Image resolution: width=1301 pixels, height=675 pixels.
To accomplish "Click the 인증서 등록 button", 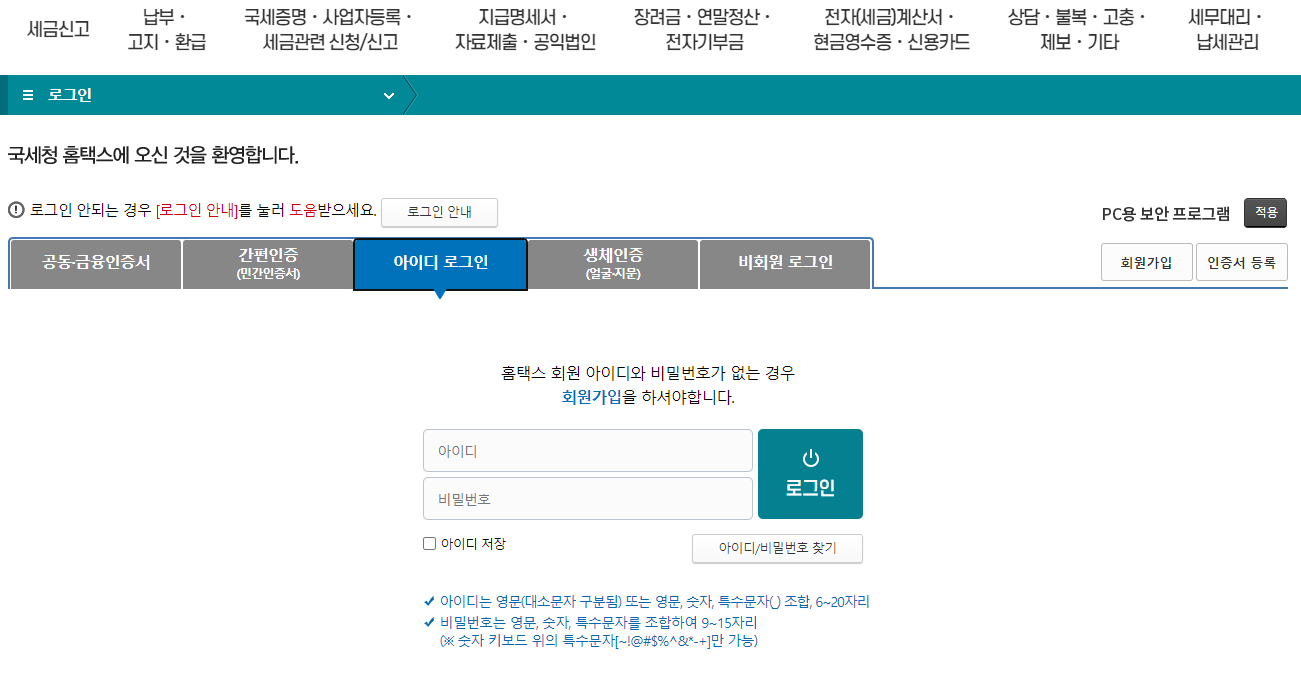I will pyautogui.click(x=1241, y=263).
